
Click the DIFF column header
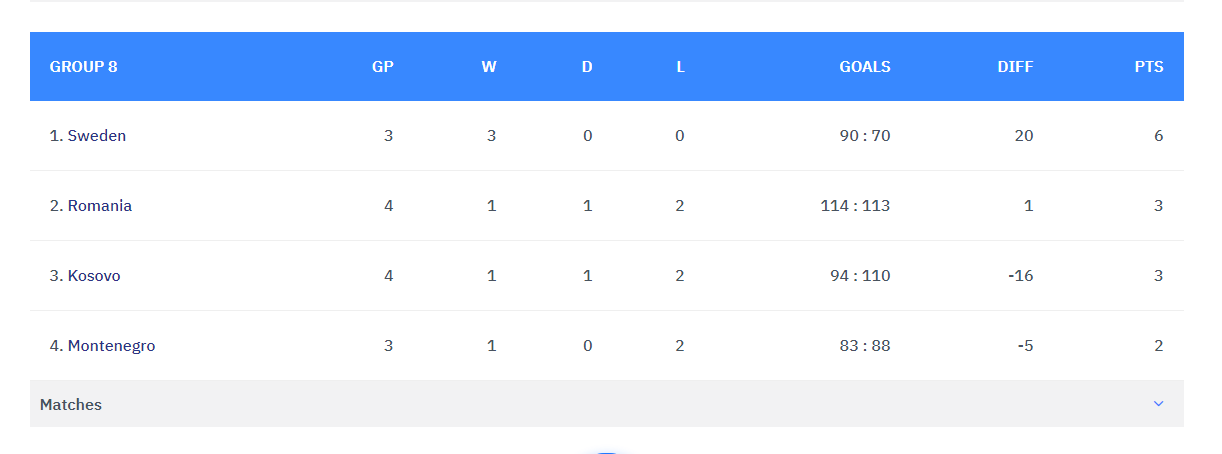[x=1015, y=67]
